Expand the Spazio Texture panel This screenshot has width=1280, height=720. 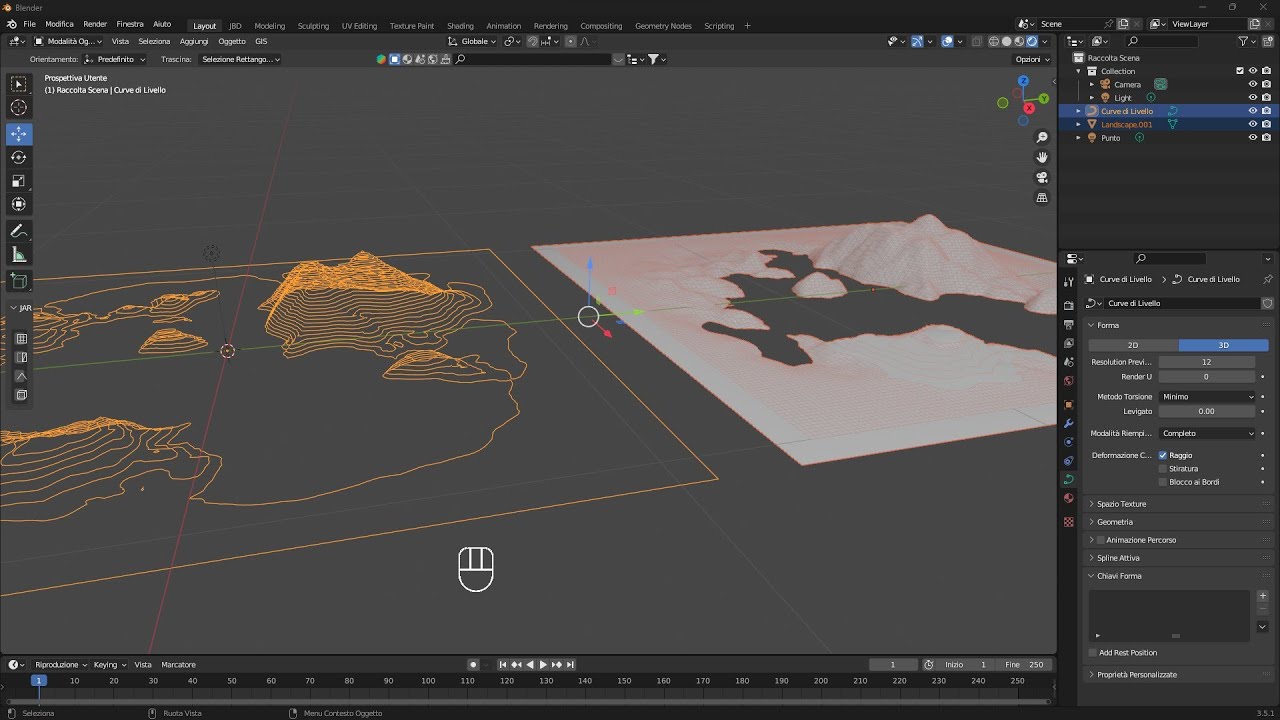pyautogui.click(x=1121, y=504)
